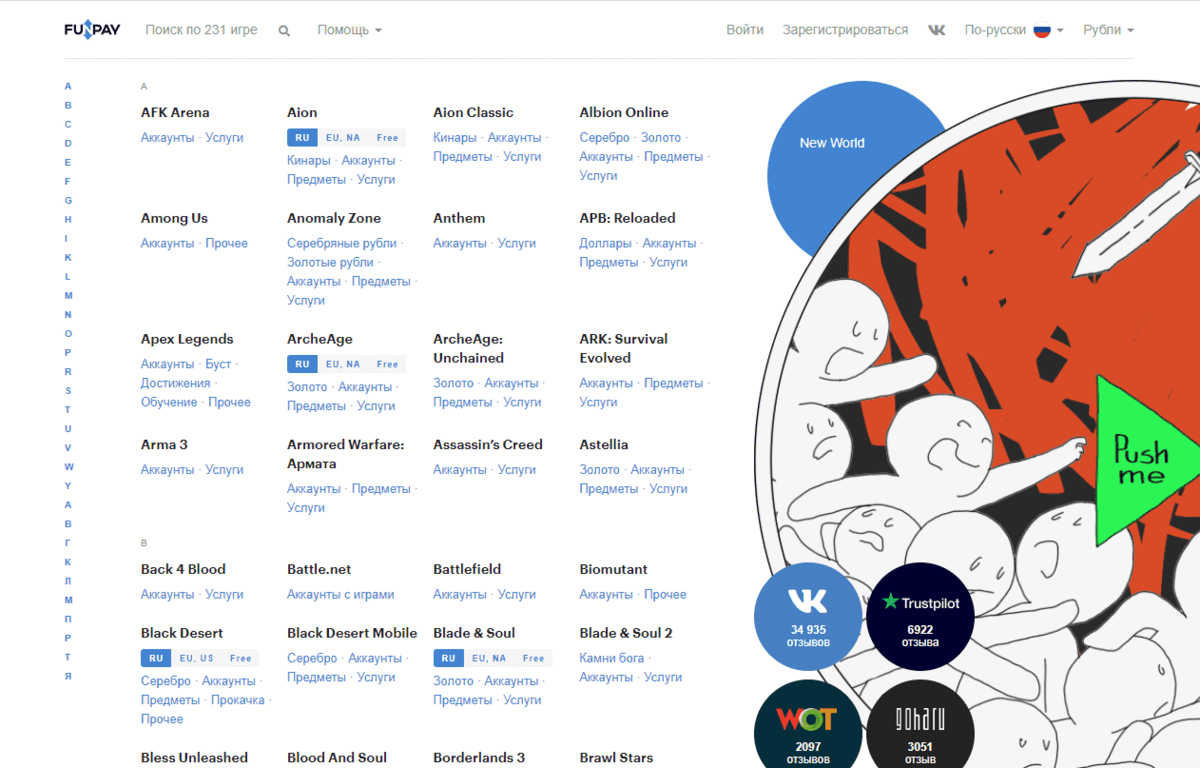Open the VK reviews circle 34 935
Viewport: 1200px width, 768px height.
coord(808,614)
